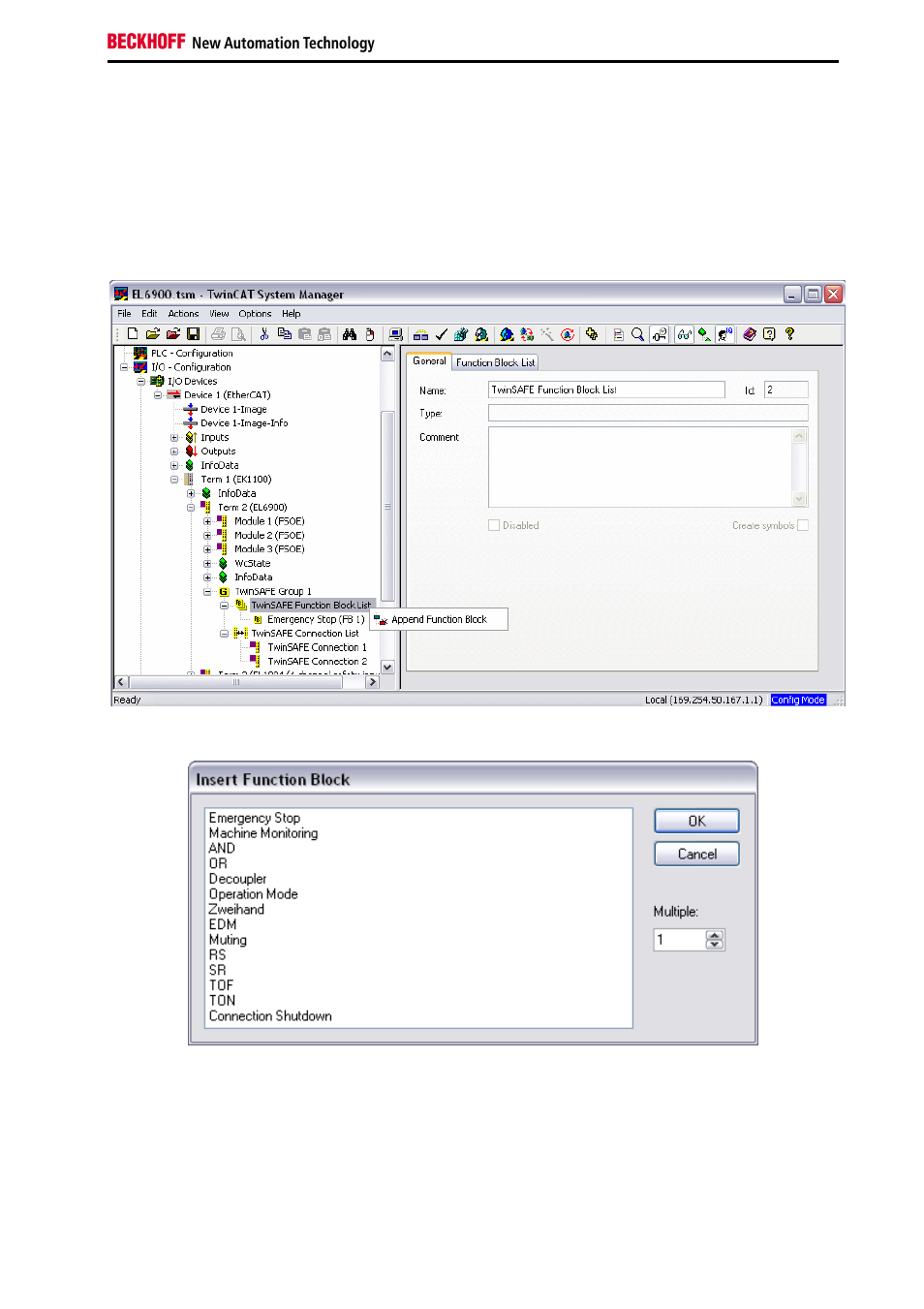Open the File menu
924x1309 pixels.
tap(124, 314)
